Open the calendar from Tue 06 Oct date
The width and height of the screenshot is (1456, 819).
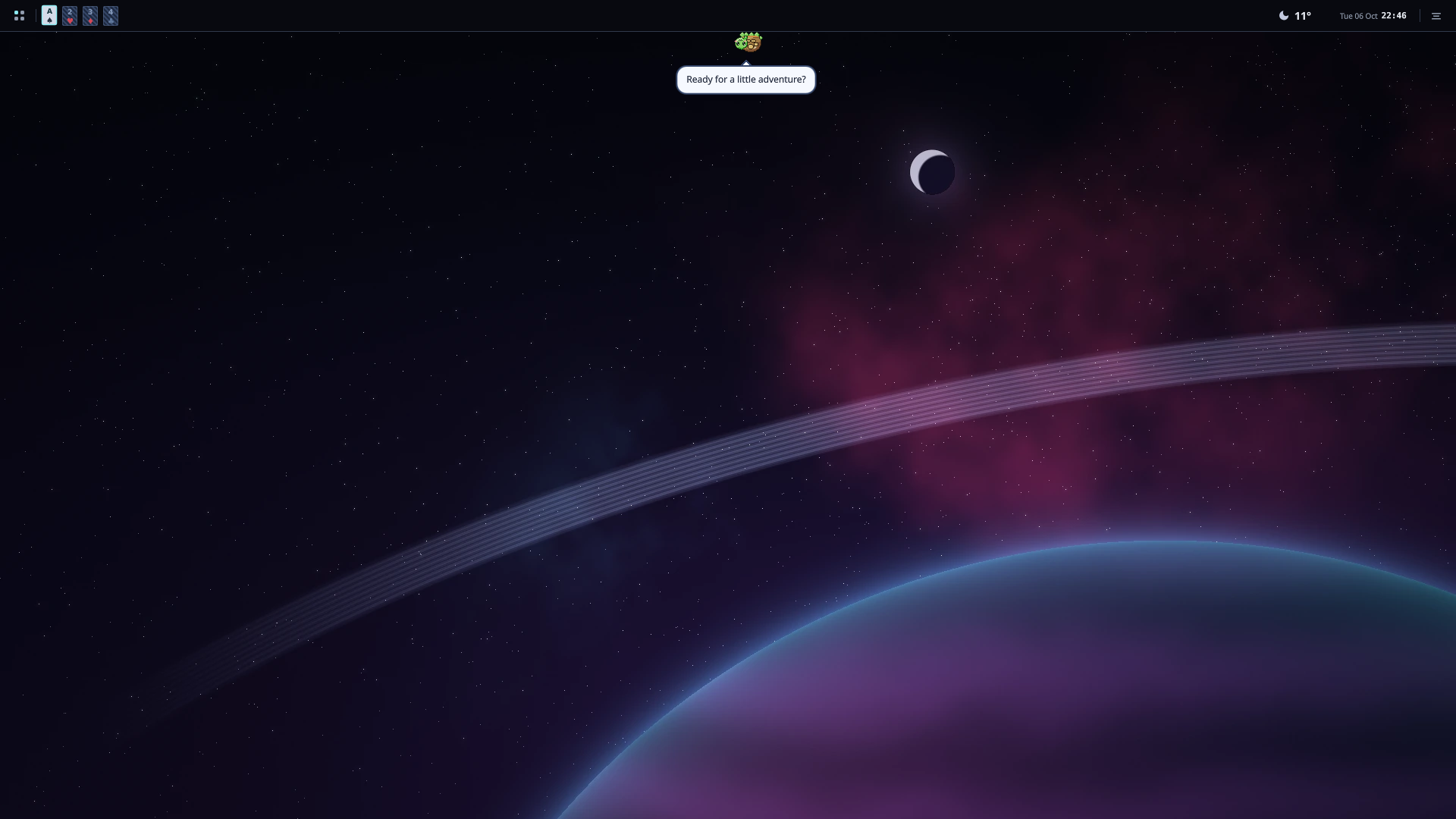click(1358, 16)
